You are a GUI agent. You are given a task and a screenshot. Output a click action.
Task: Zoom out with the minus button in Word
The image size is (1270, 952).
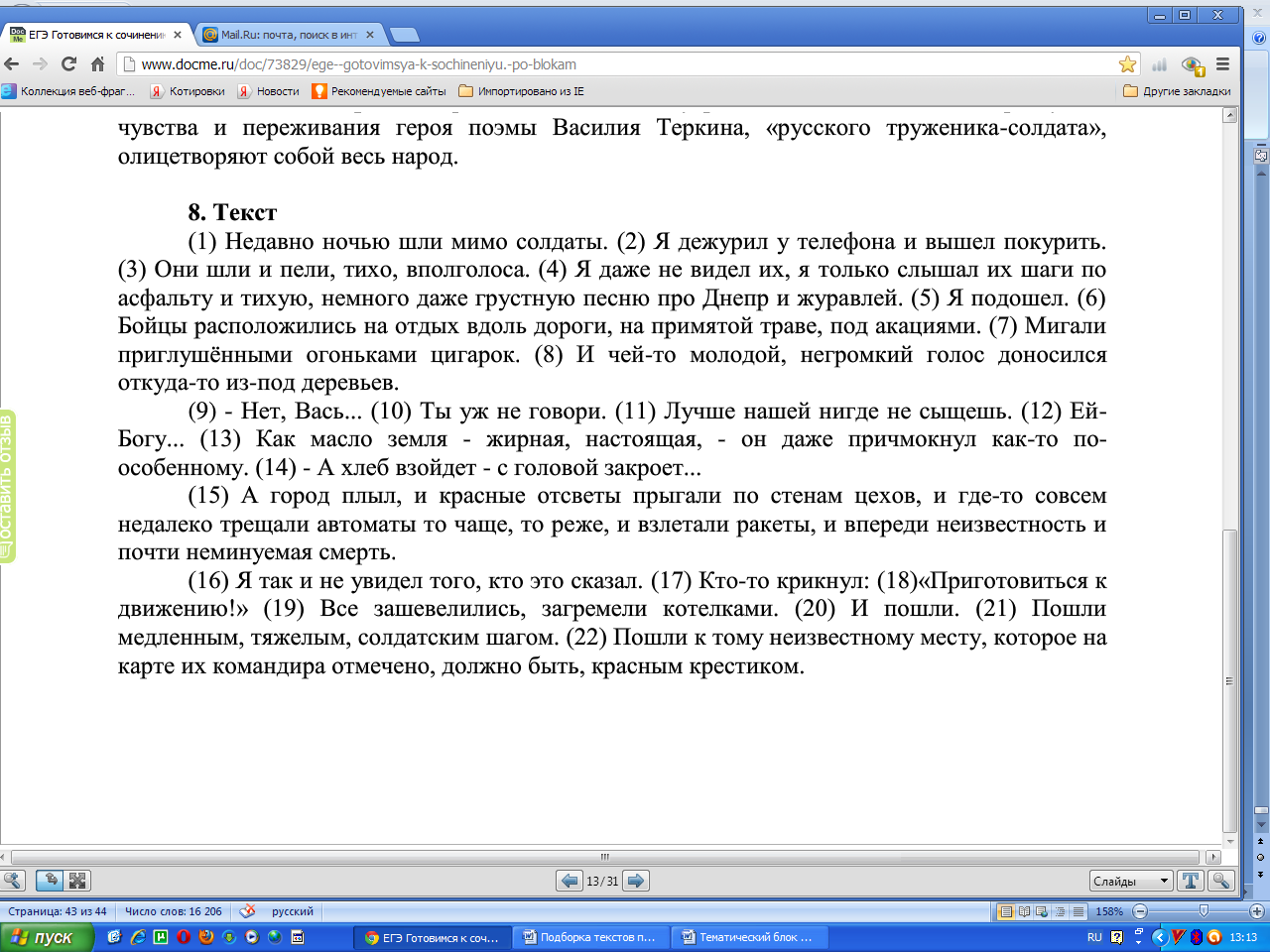pos(1139,911)
